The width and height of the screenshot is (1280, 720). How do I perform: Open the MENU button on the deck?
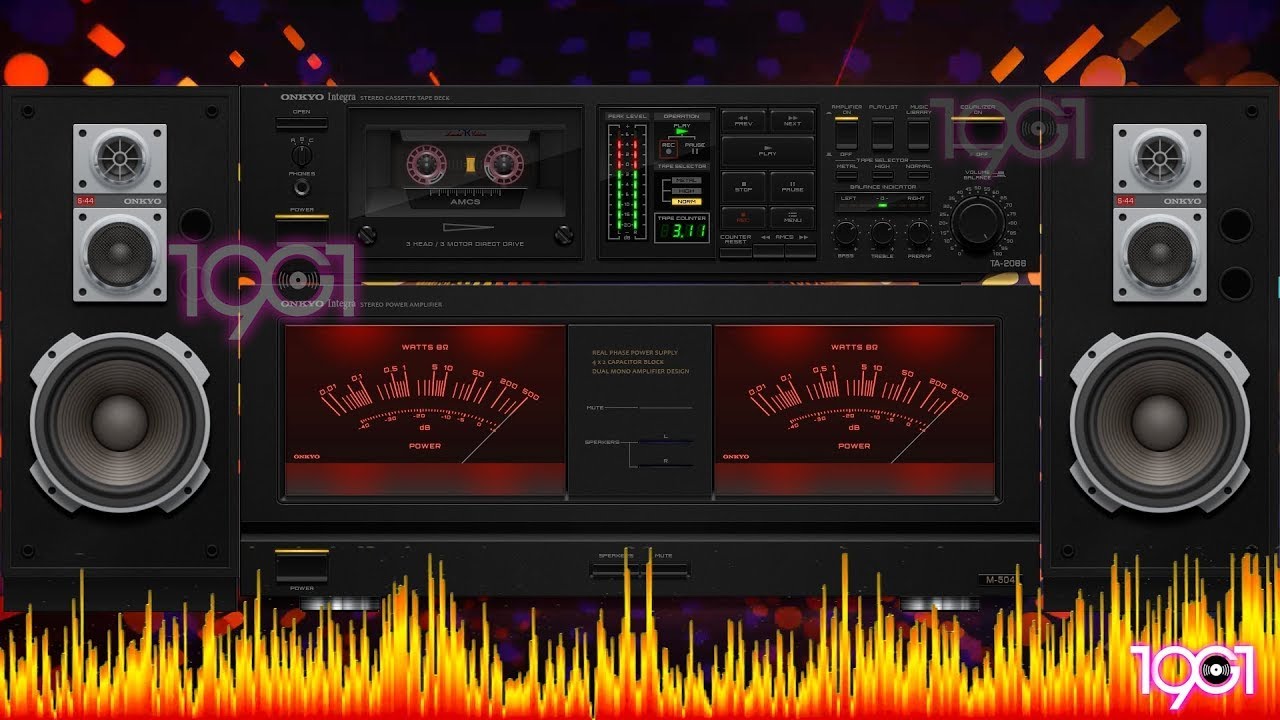click(792, 217)
